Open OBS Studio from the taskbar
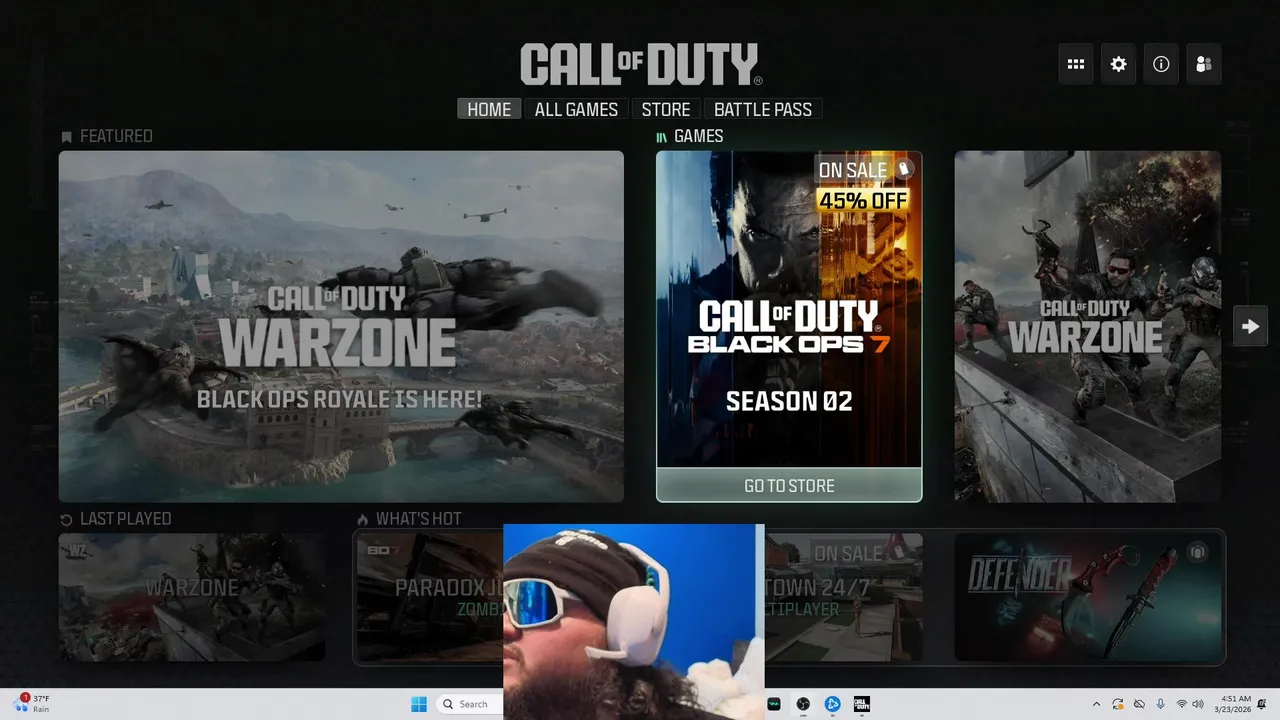 coord(803,704)
